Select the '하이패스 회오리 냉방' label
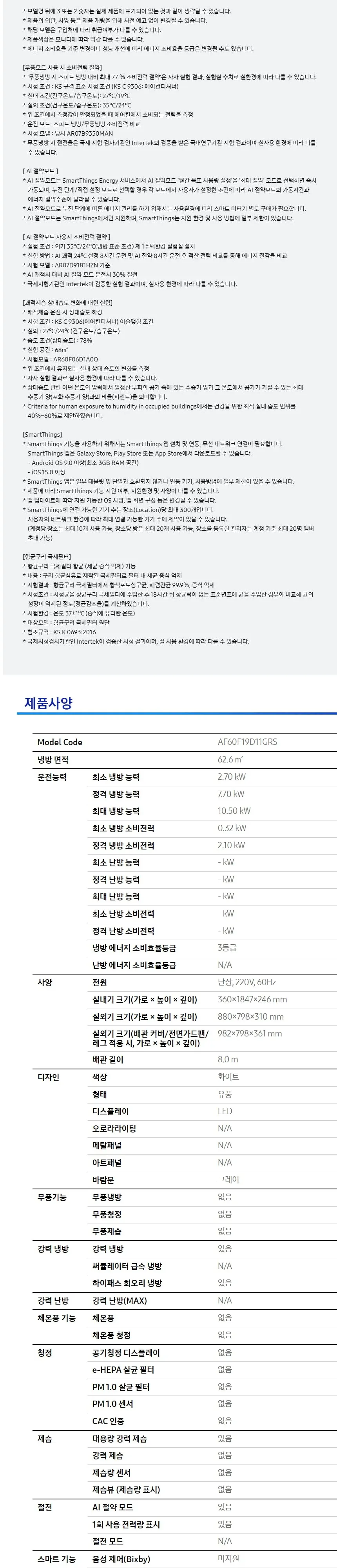 [x=127, y=1283]
